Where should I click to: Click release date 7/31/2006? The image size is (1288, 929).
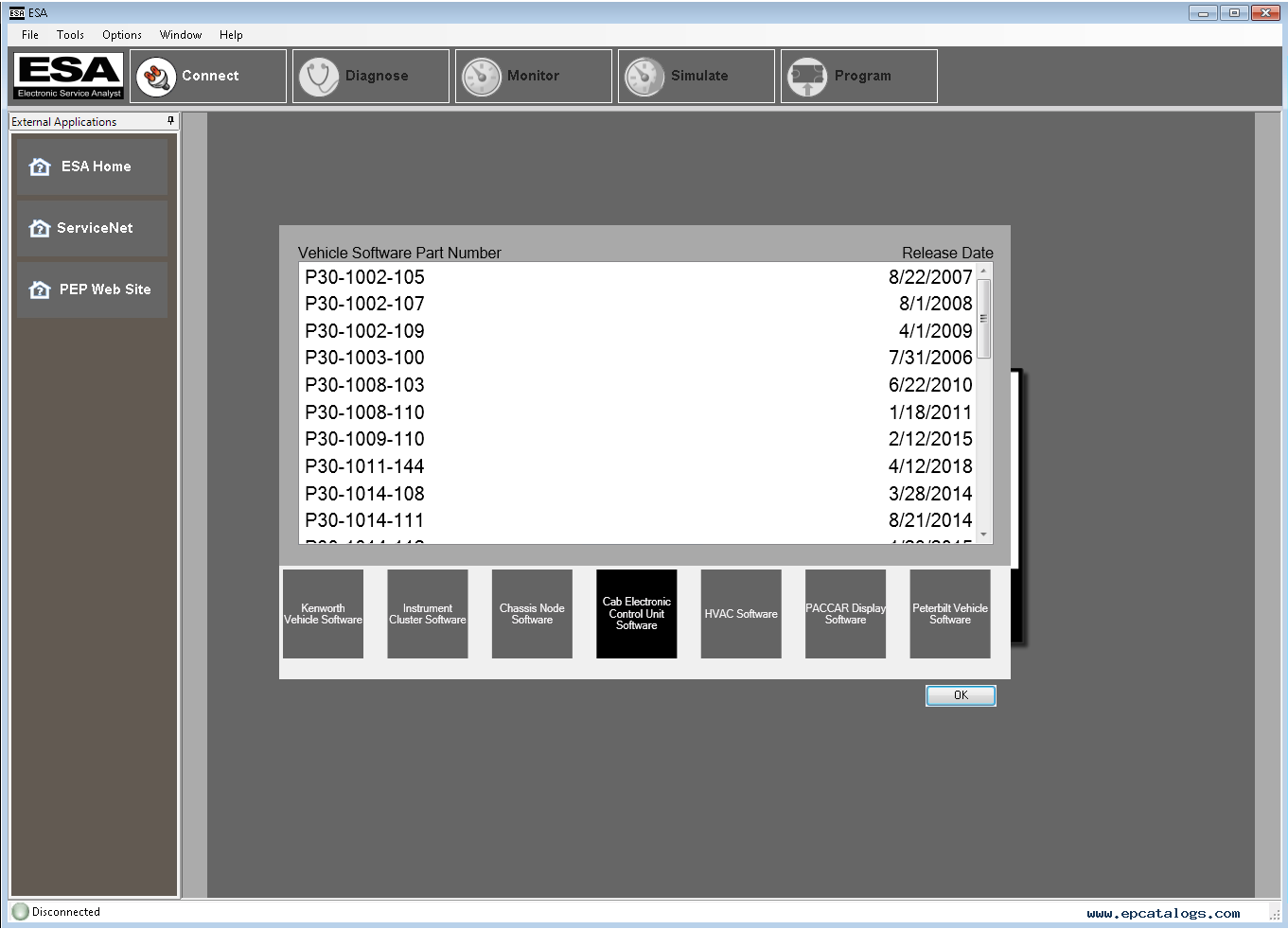tap(930, 358)
